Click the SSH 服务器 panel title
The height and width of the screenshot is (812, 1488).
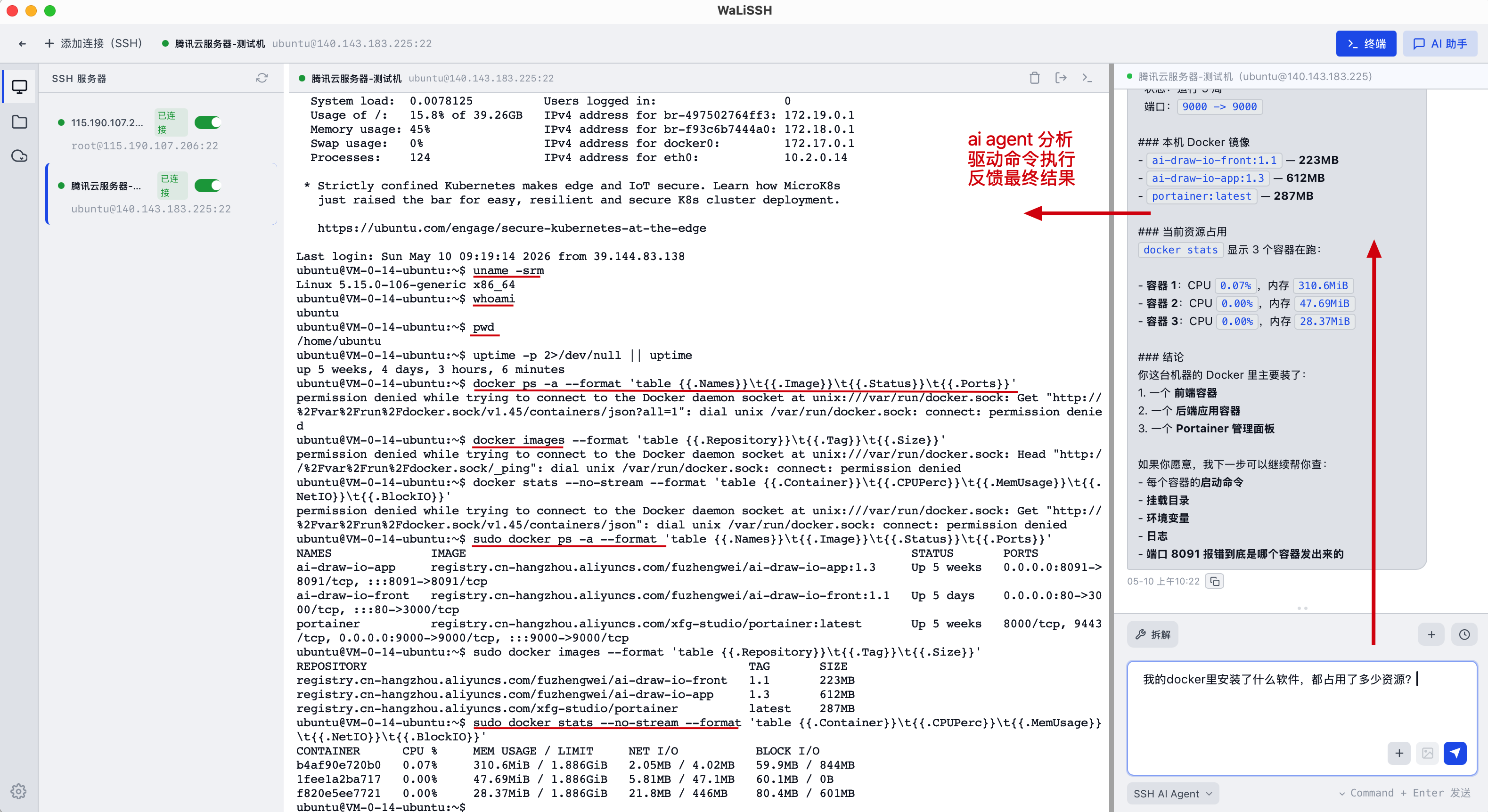[79, 79]
